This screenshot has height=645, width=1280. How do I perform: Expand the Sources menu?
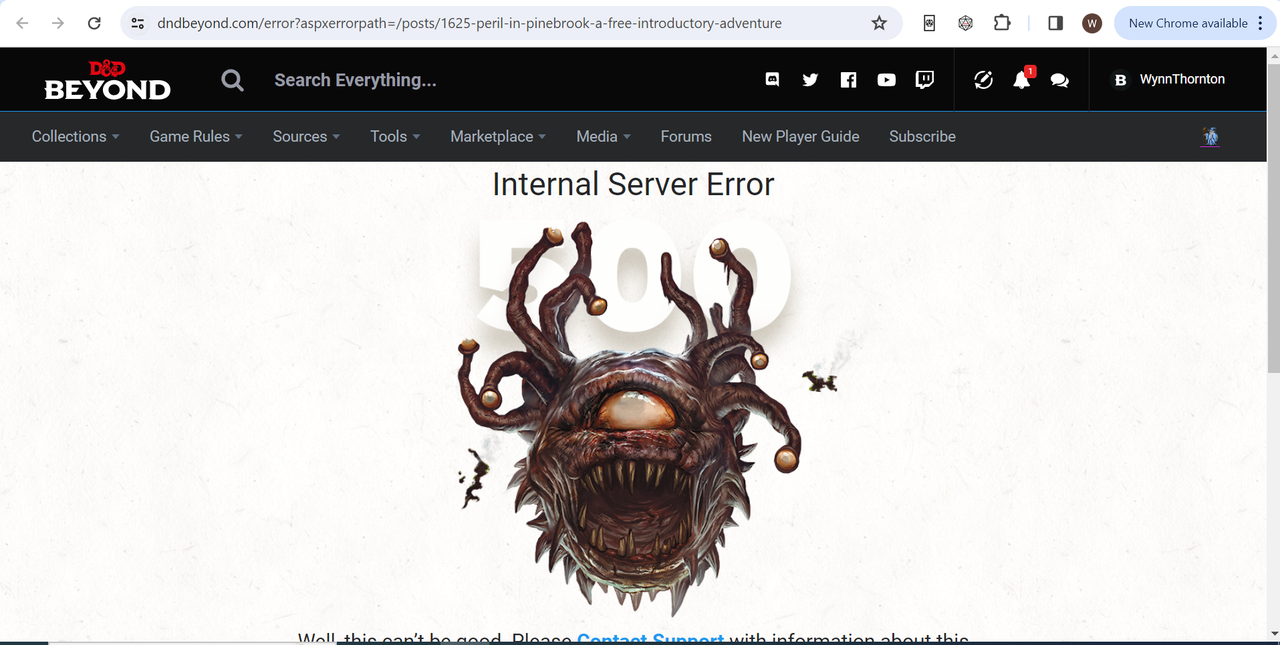tap(306, 136)
